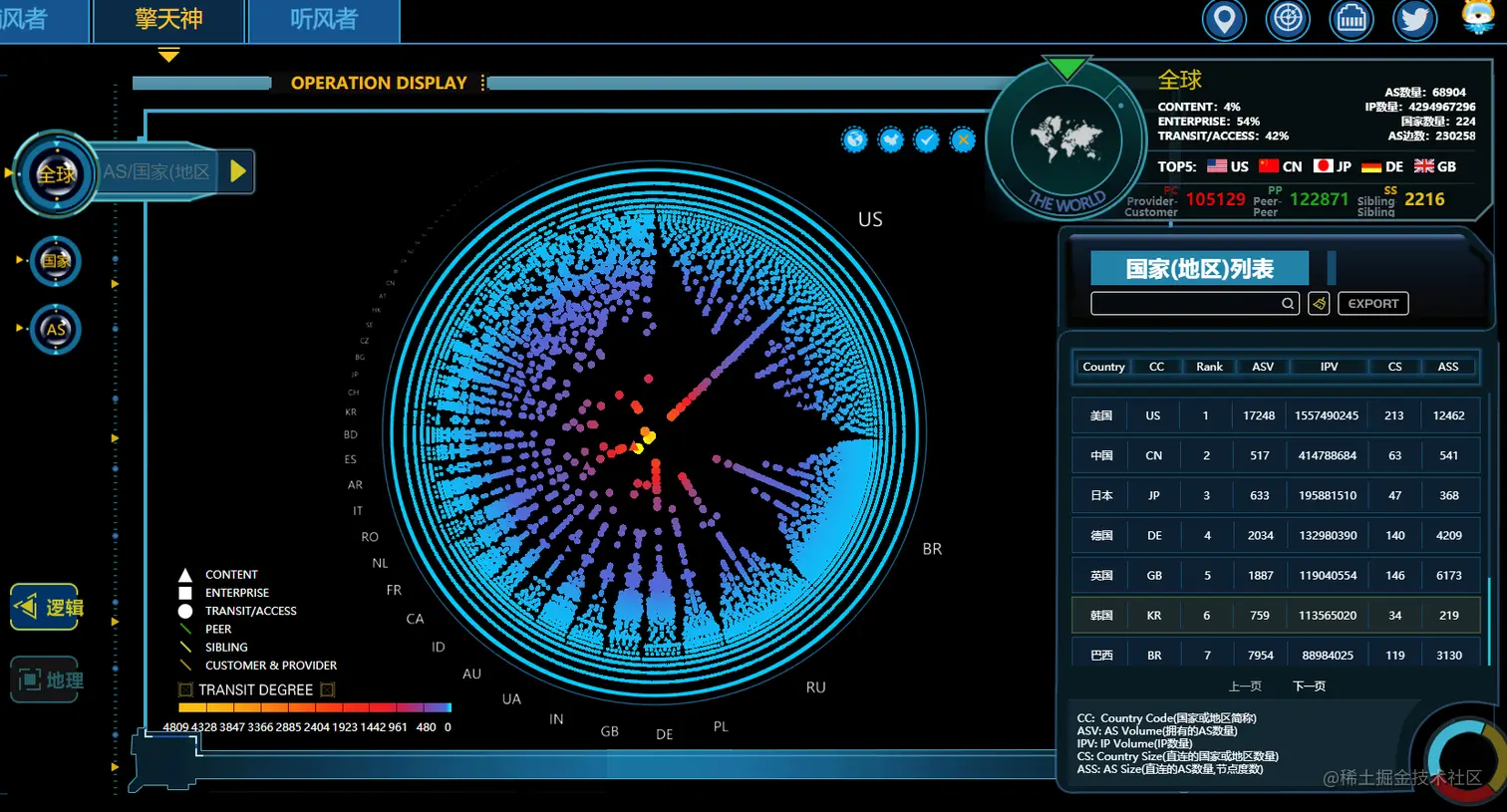Viewport: 1507px width, 812px height.
Task: Sort the table by Rank column header
Action: click(x=1209, y=367)
